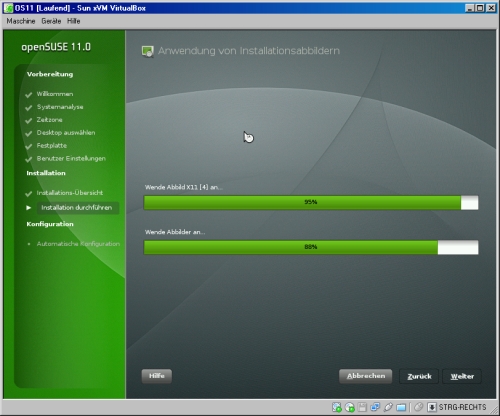Click the VirtualBox title bar icon
Screen dimensions: 500x416
9,8
